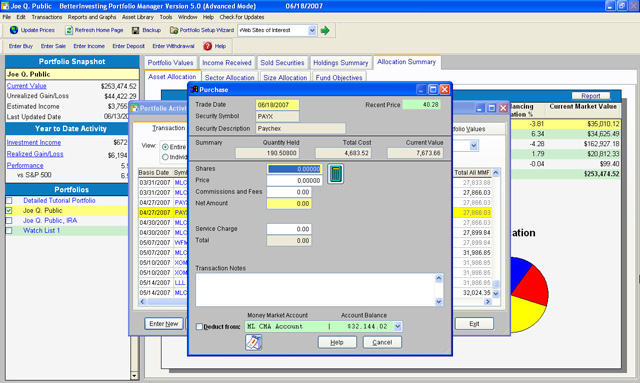Click the Portfolio Activity window title icon
640x383 pixels.
tap(135, 108)
